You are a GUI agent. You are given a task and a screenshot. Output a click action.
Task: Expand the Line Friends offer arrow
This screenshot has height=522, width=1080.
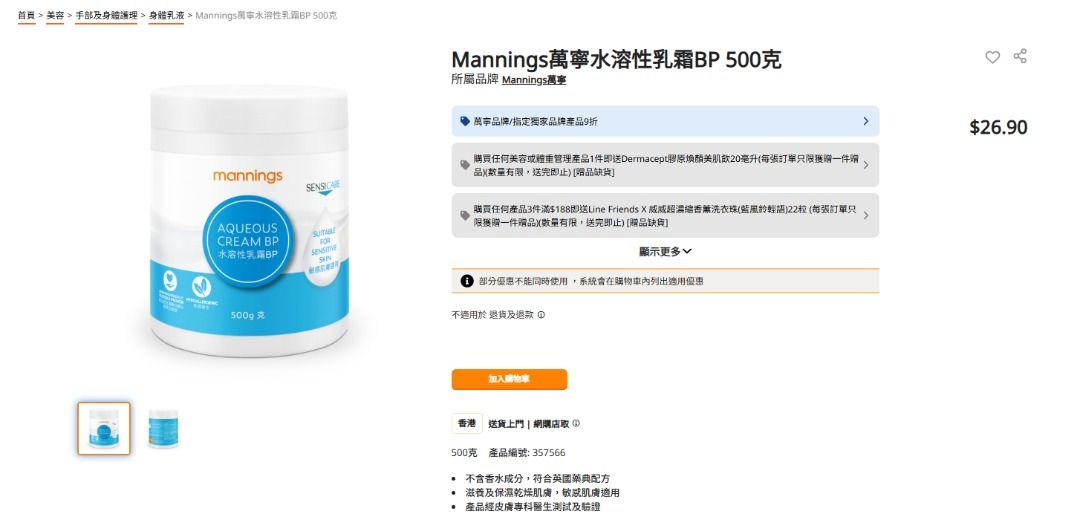pyautogui.click(x=866, y=216)
